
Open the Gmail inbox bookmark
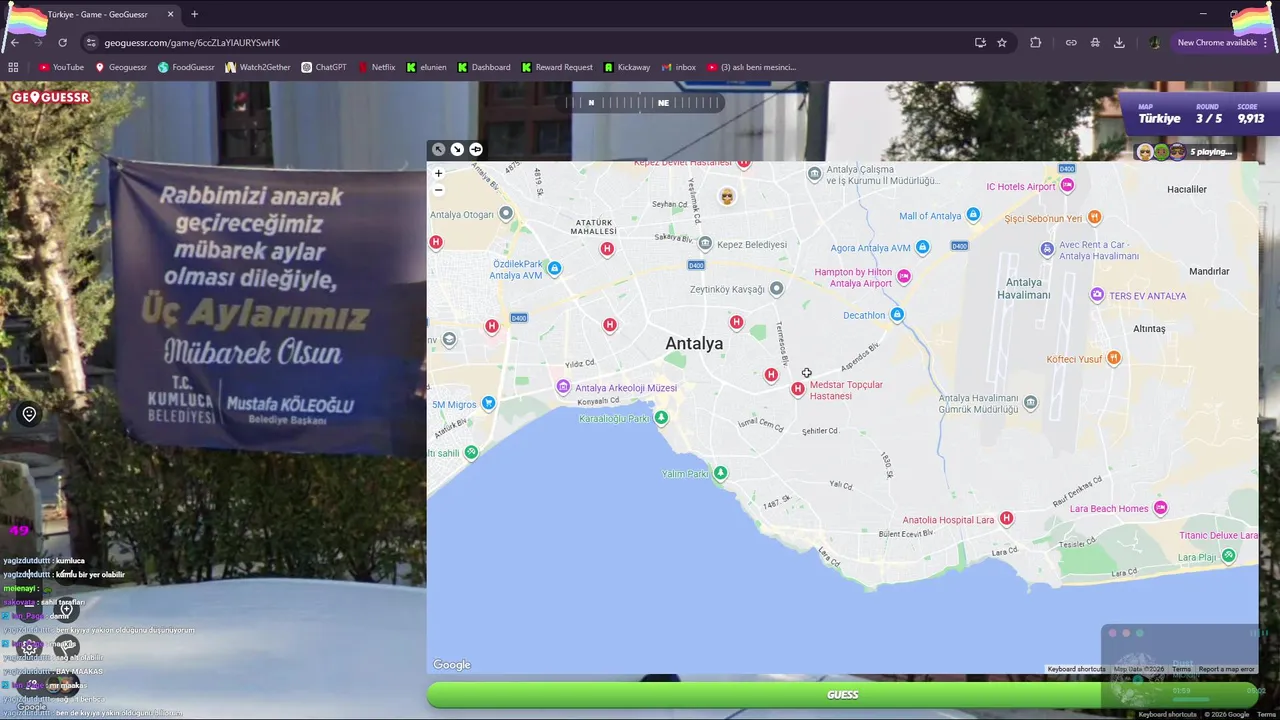point(679,67)
